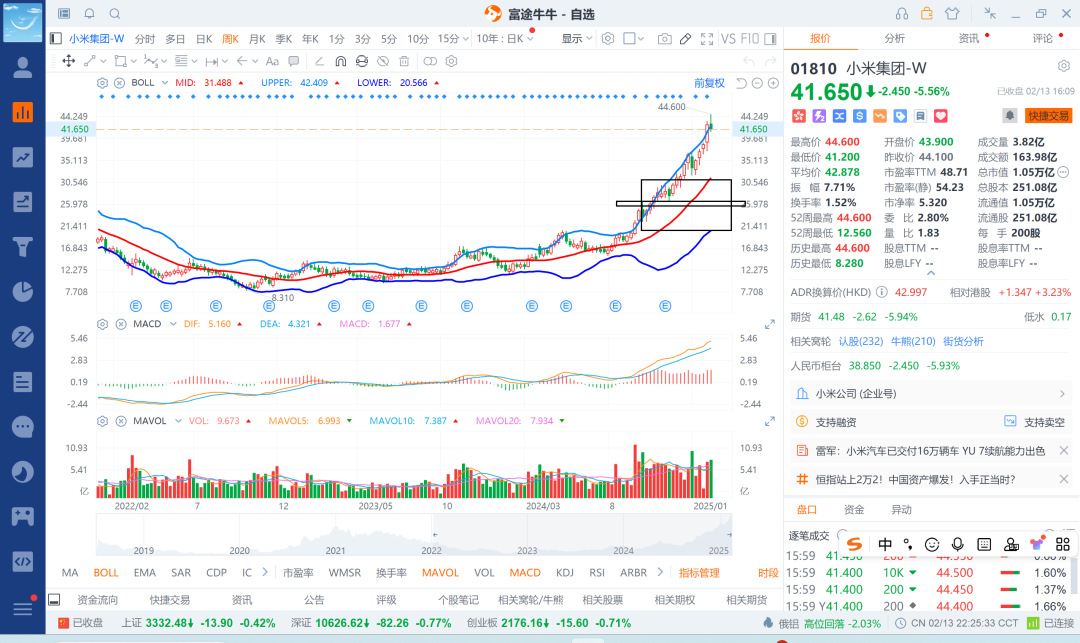This screenshot has width=1080, height=643.
Task: Open the skin theme shirt icon
Action: (x=952, y=14)
